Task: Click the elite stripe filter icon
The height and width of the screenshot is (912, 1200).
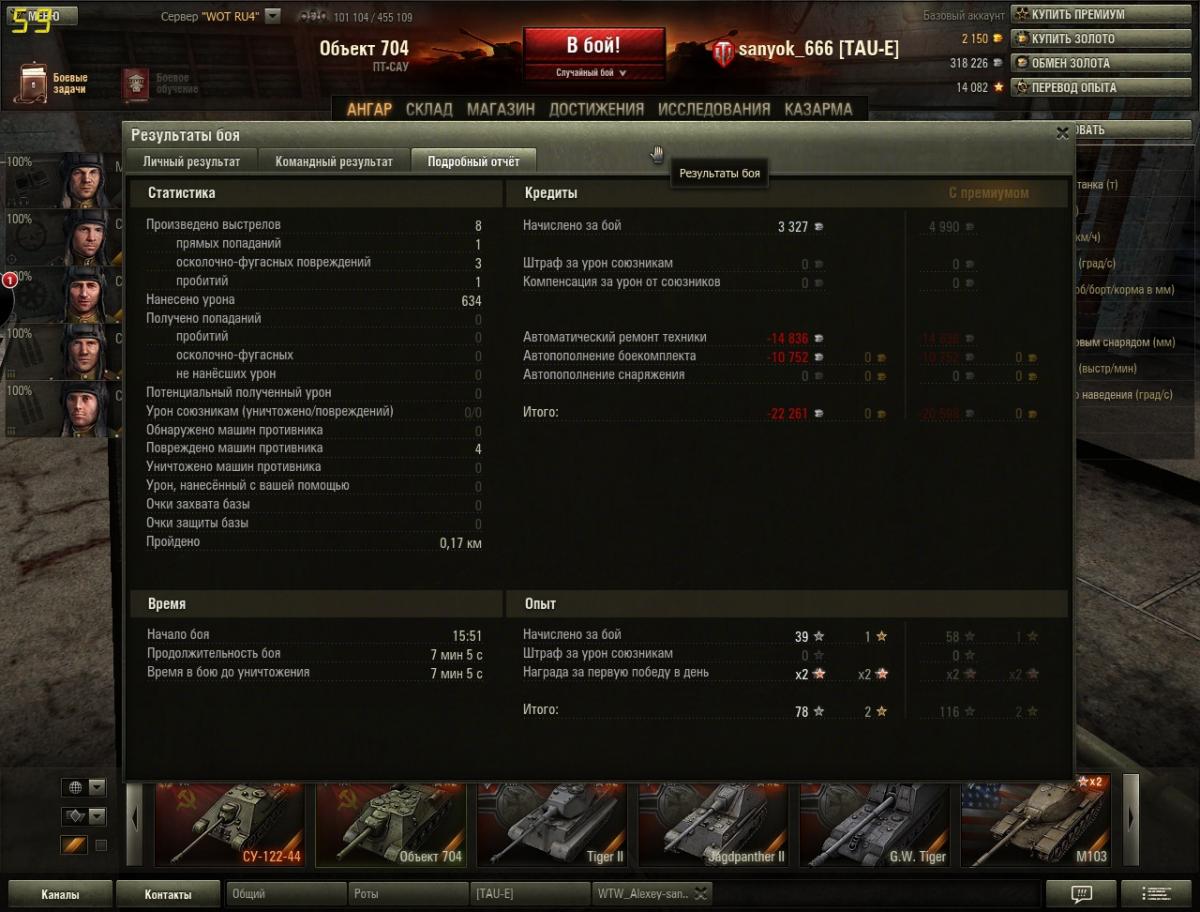Action: [74, 845]
